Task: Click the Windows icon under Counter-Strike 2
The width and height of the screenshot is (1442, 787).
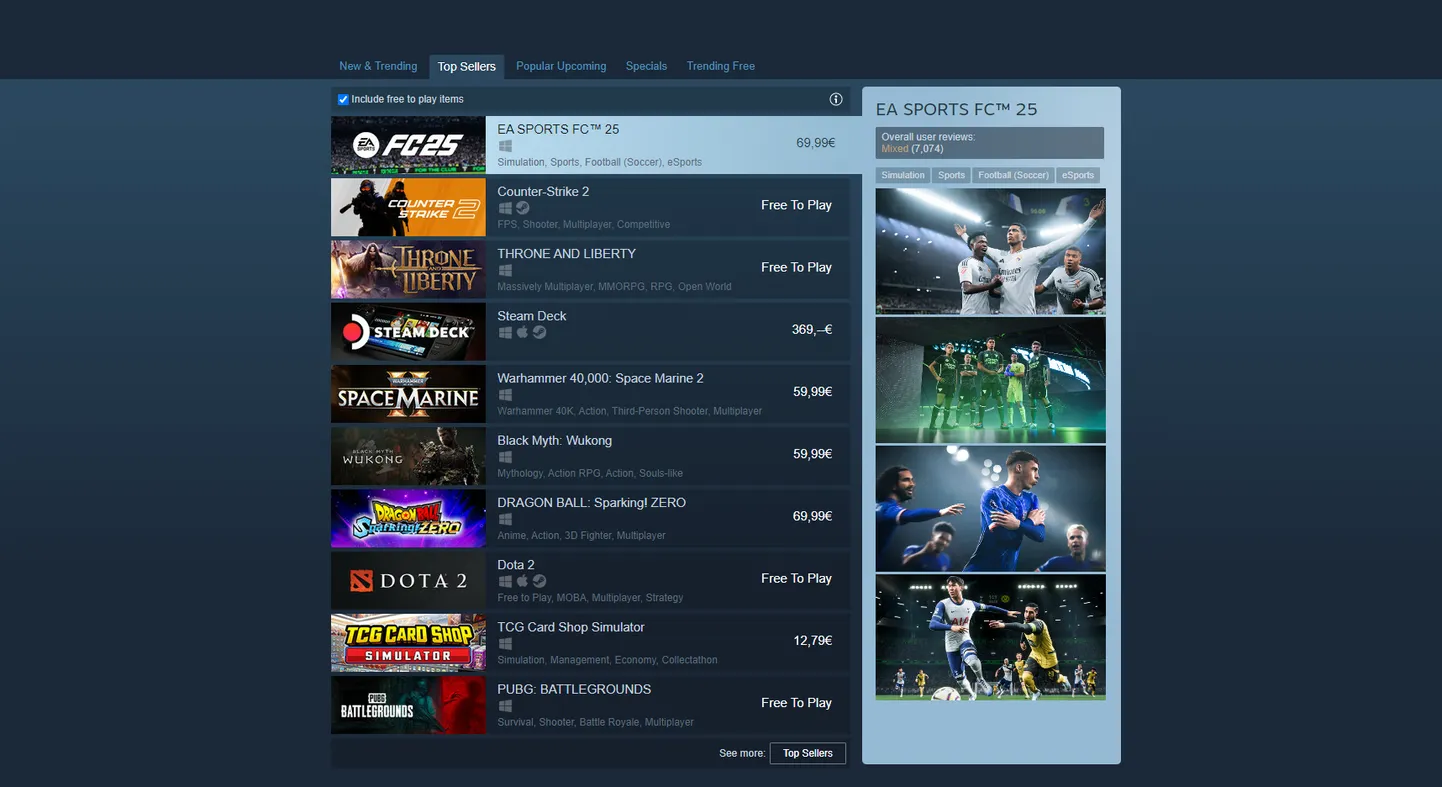Action: [505, 208]
